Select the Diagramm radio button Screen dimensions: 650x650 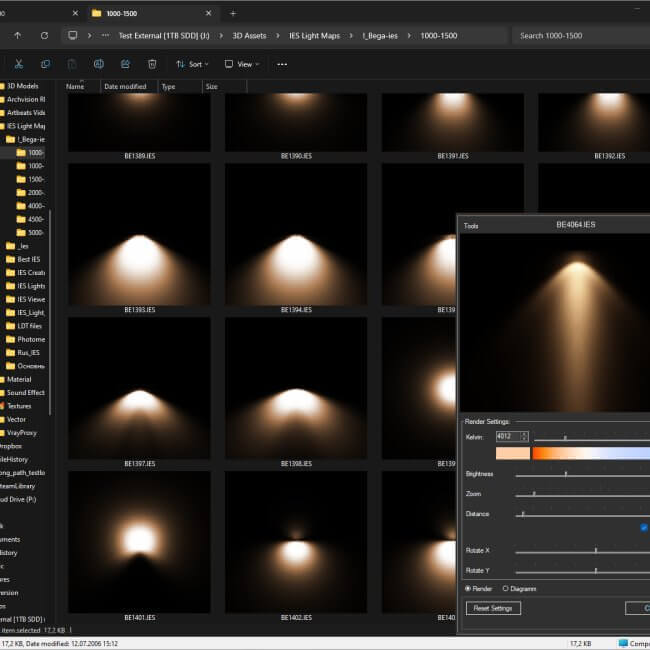click(506, 589)
